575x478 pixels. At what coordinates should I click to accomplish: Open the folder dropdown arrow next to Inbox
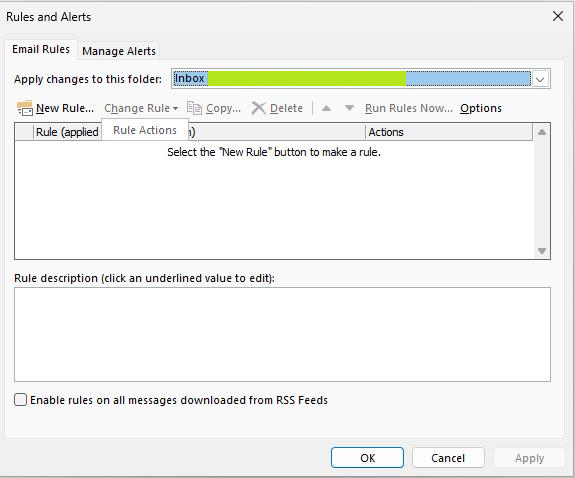pyautogui.click(x=540, y=79)
